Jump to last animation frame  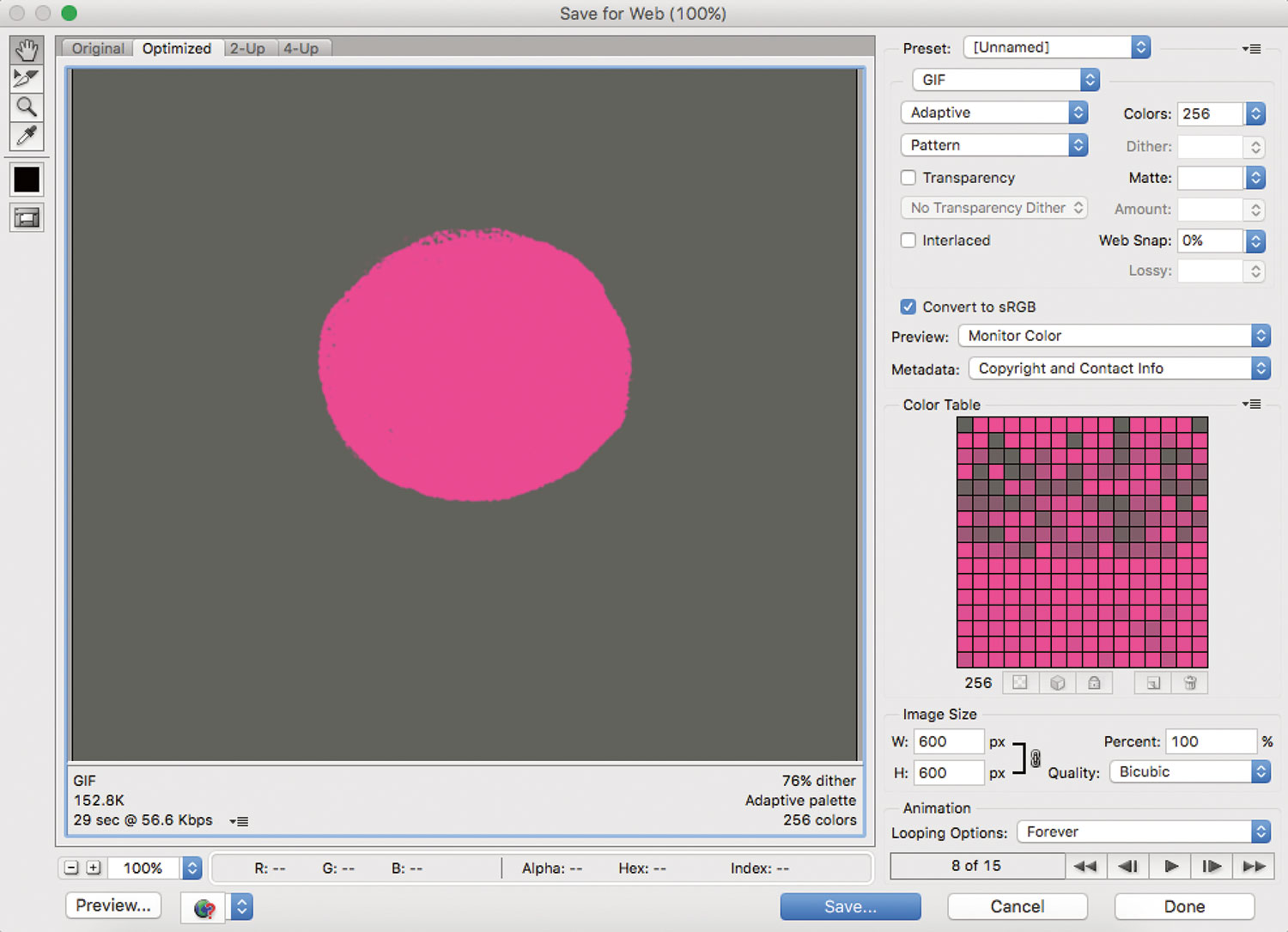point(1254,866)
